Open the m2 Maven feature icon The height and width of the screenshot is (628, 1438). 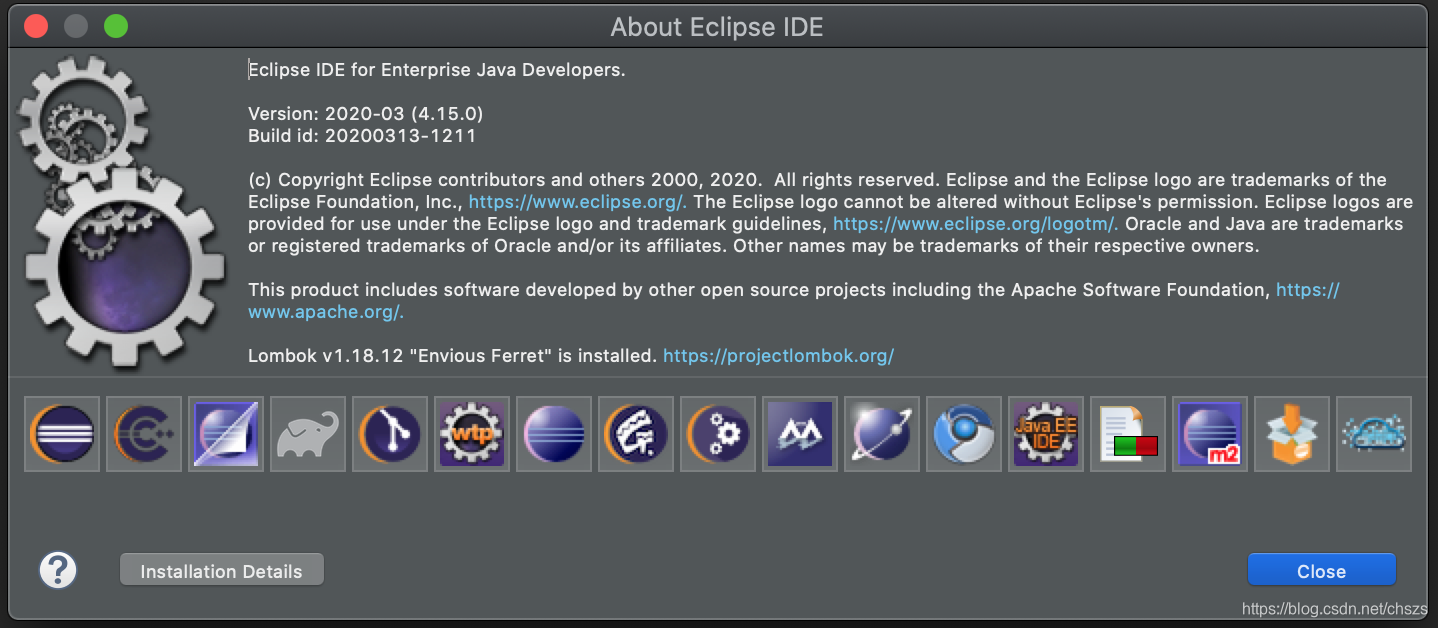[1210, 434]
